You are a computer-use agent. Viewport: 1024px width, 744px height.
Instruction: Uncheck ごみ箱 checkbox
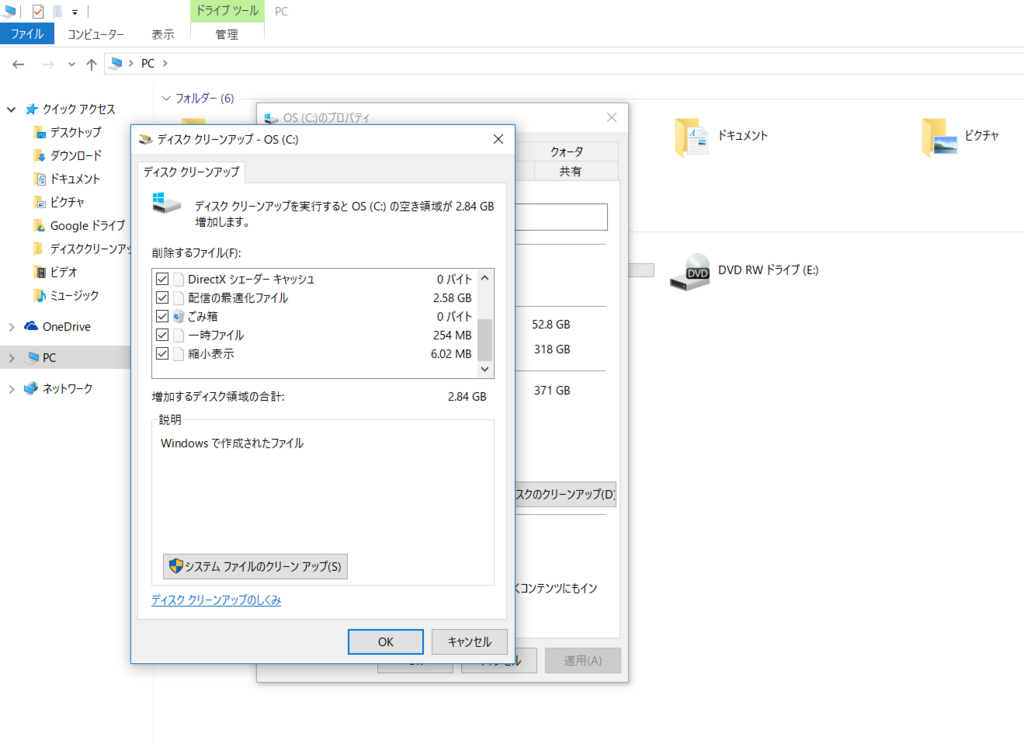[x=163, y=316]
